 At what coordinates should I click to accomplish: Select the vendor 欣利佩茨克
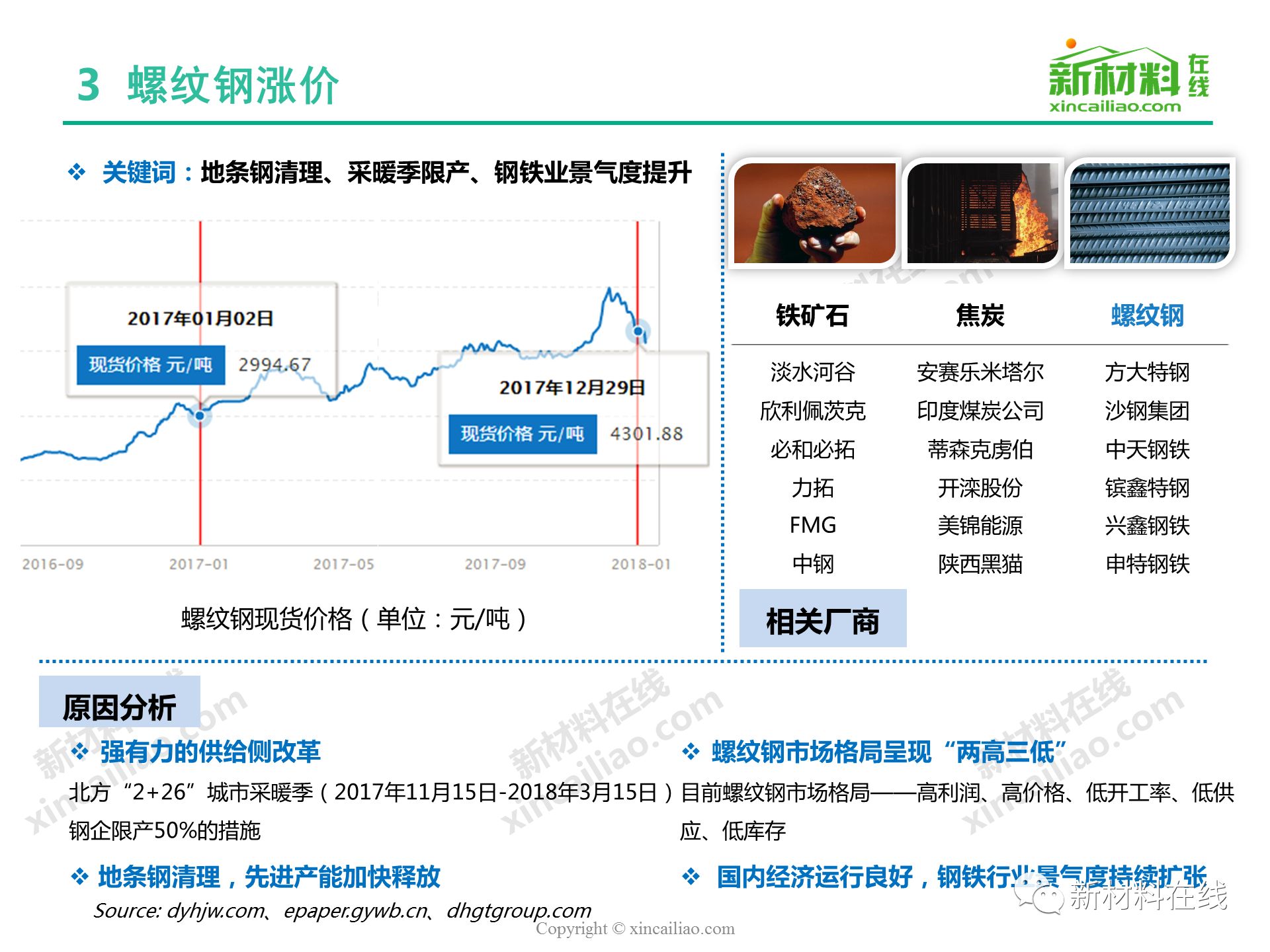click(x=813, y=411)
